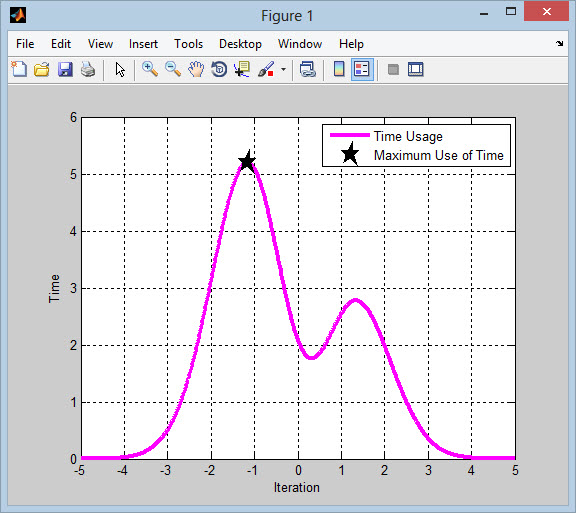
Task: Activate the Zoom Out magnifier tool
Action: click(x=173, y=69)
